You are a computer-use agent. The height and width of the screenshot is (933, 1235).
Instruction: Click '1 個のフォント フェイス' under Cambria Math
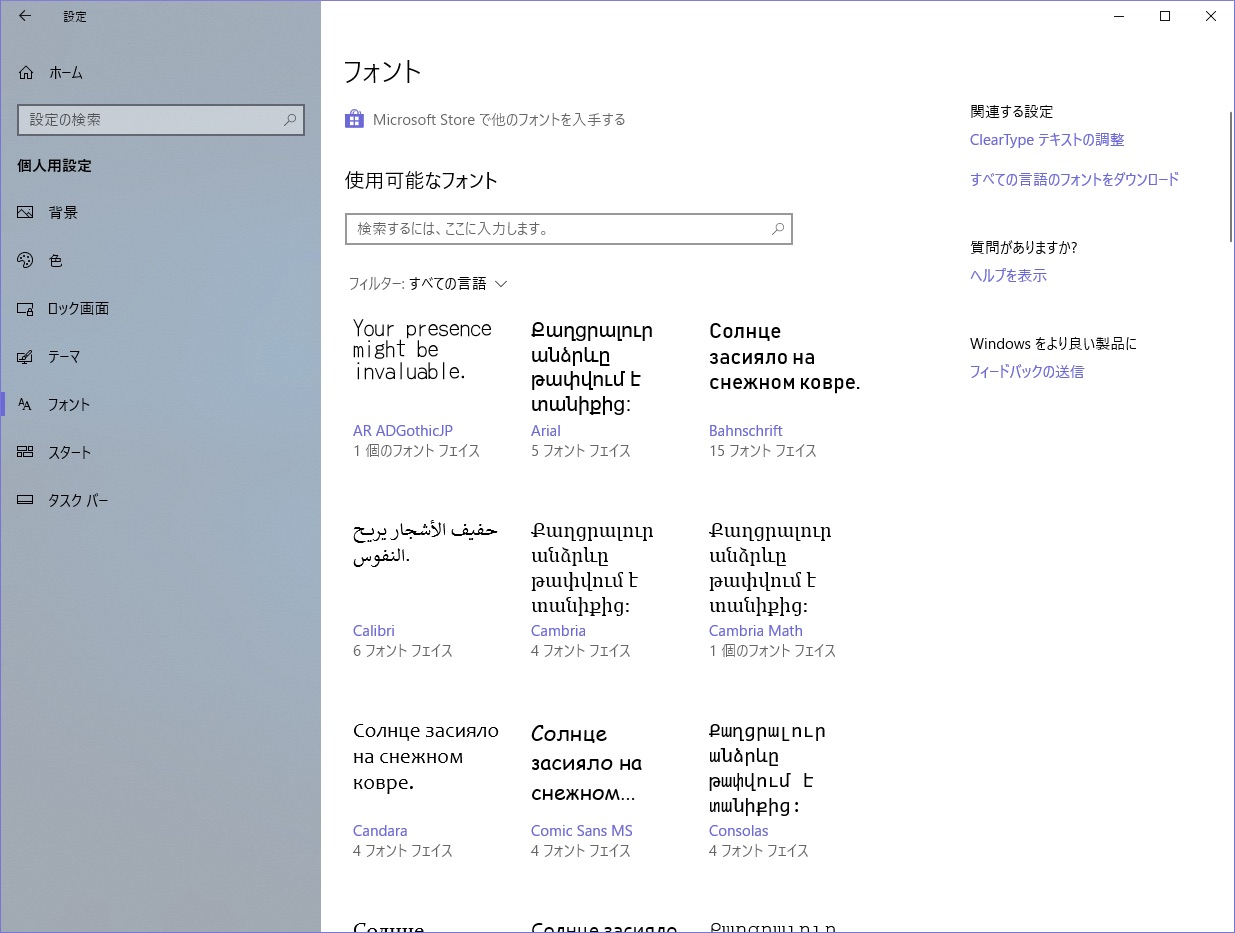point(773,651)
